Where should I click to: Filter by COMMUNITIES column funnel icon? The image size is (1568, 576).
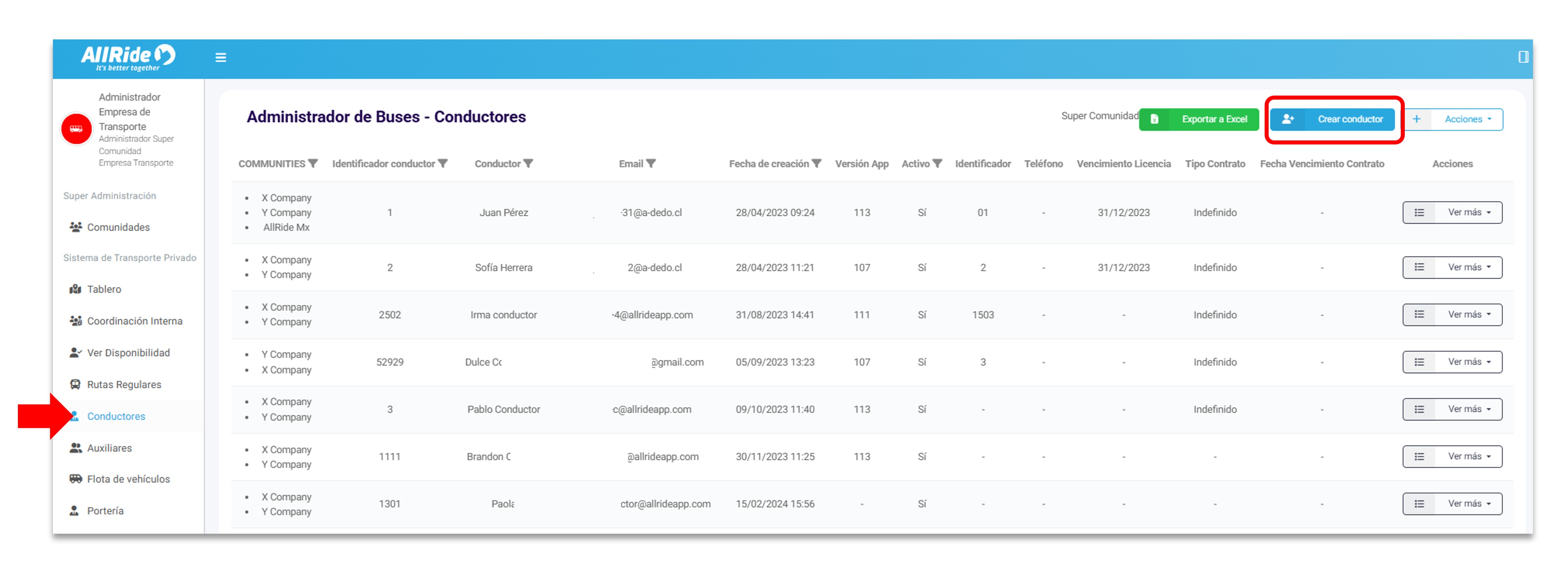coord(314,164)
